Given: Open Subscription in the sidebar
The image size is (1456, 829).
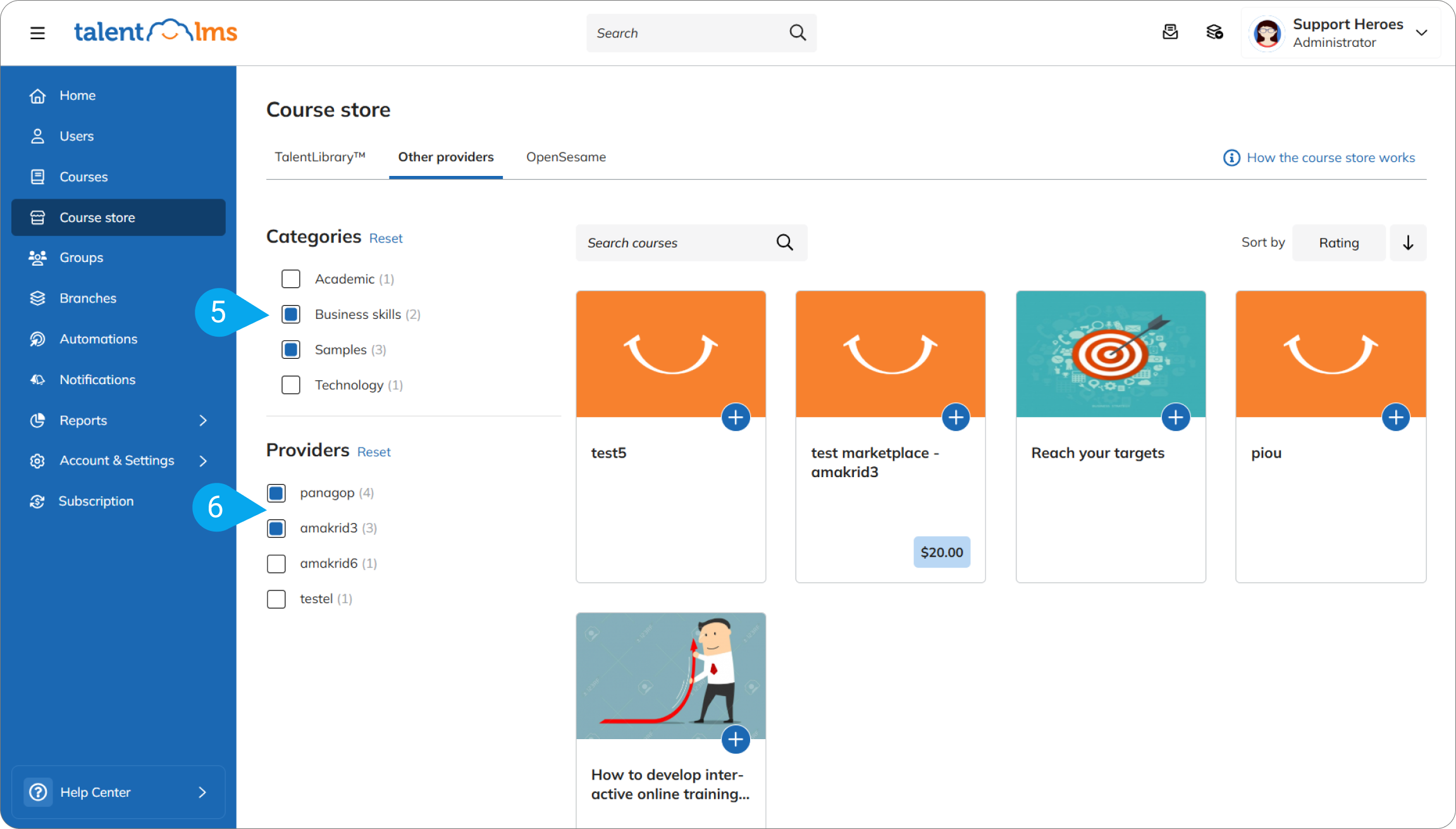Looking at the screenshot, I should [118, 501].
